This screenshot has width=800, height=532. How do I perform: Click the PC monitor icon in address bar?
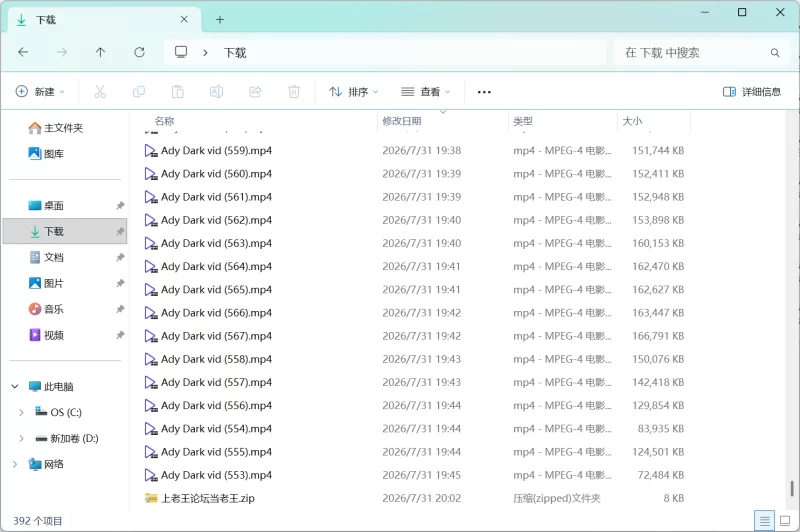click(x=181, y=52)
